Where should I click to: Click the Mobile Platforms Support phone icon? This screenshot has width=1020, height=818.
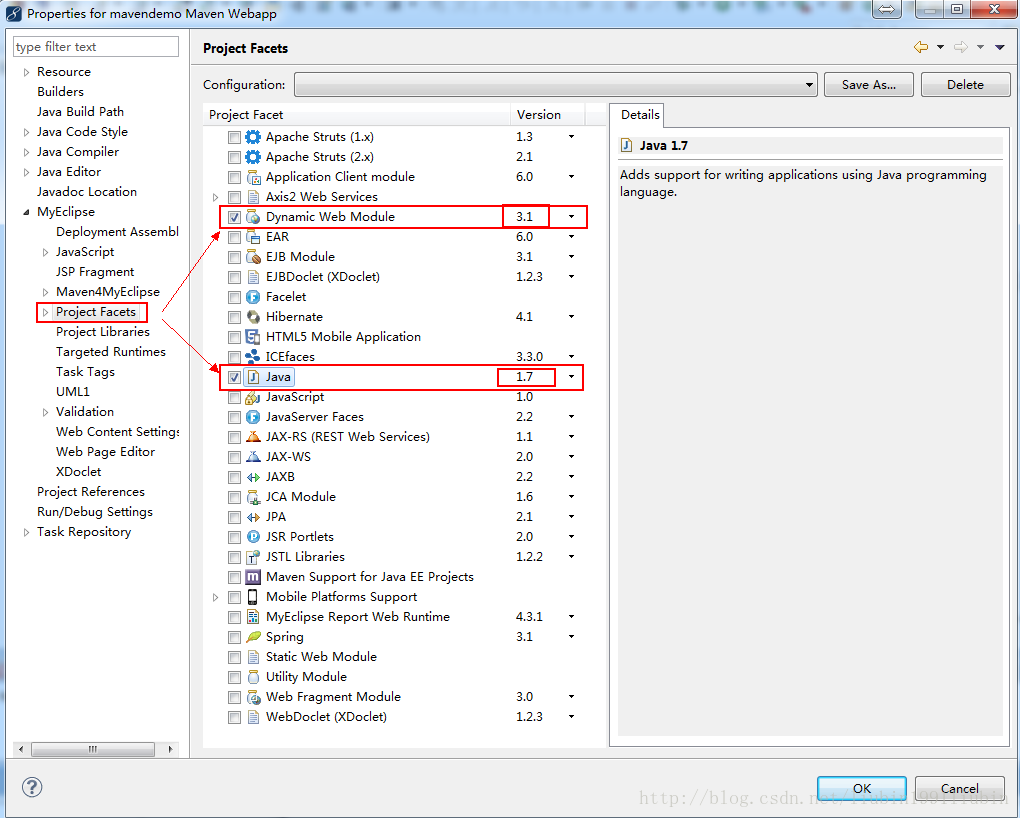click(252, 597)
